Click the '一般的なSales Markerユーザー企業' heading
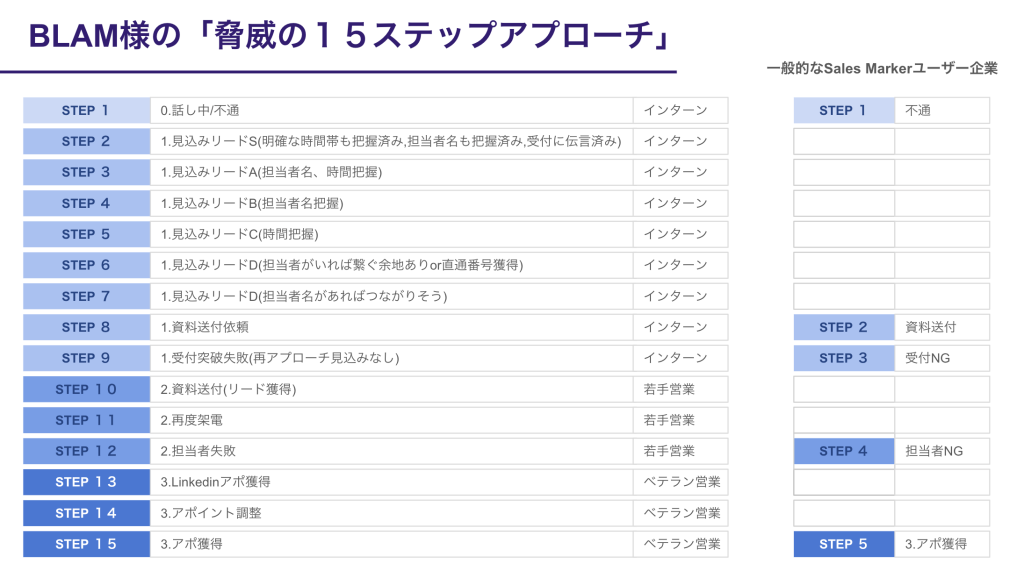 click(x=881, y=69)
